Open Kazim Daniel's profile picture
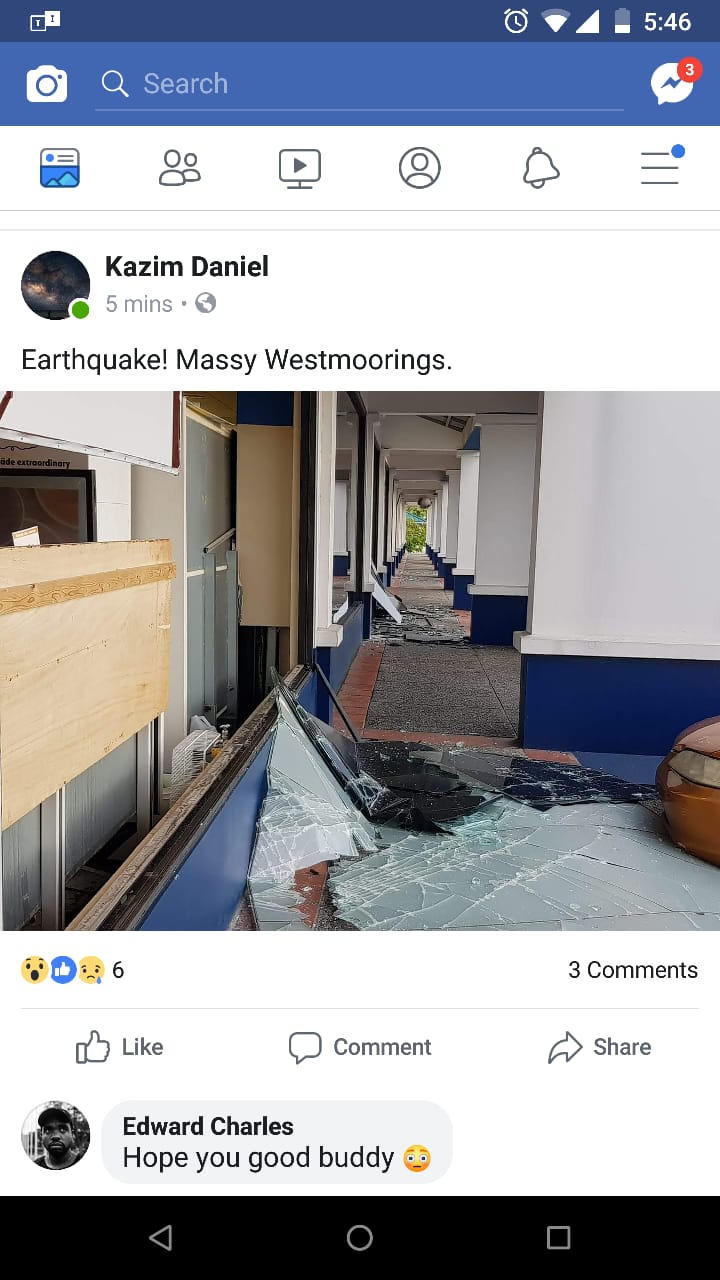This screenshot has width=720, height=1280. [x=56, y=285]
